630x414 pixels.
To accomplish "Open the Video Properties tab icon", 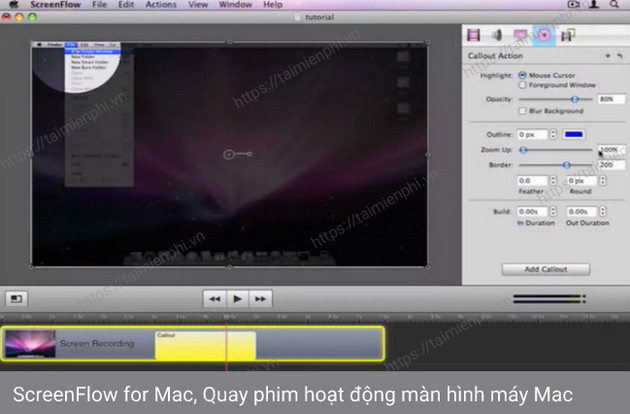I will 474,35.
